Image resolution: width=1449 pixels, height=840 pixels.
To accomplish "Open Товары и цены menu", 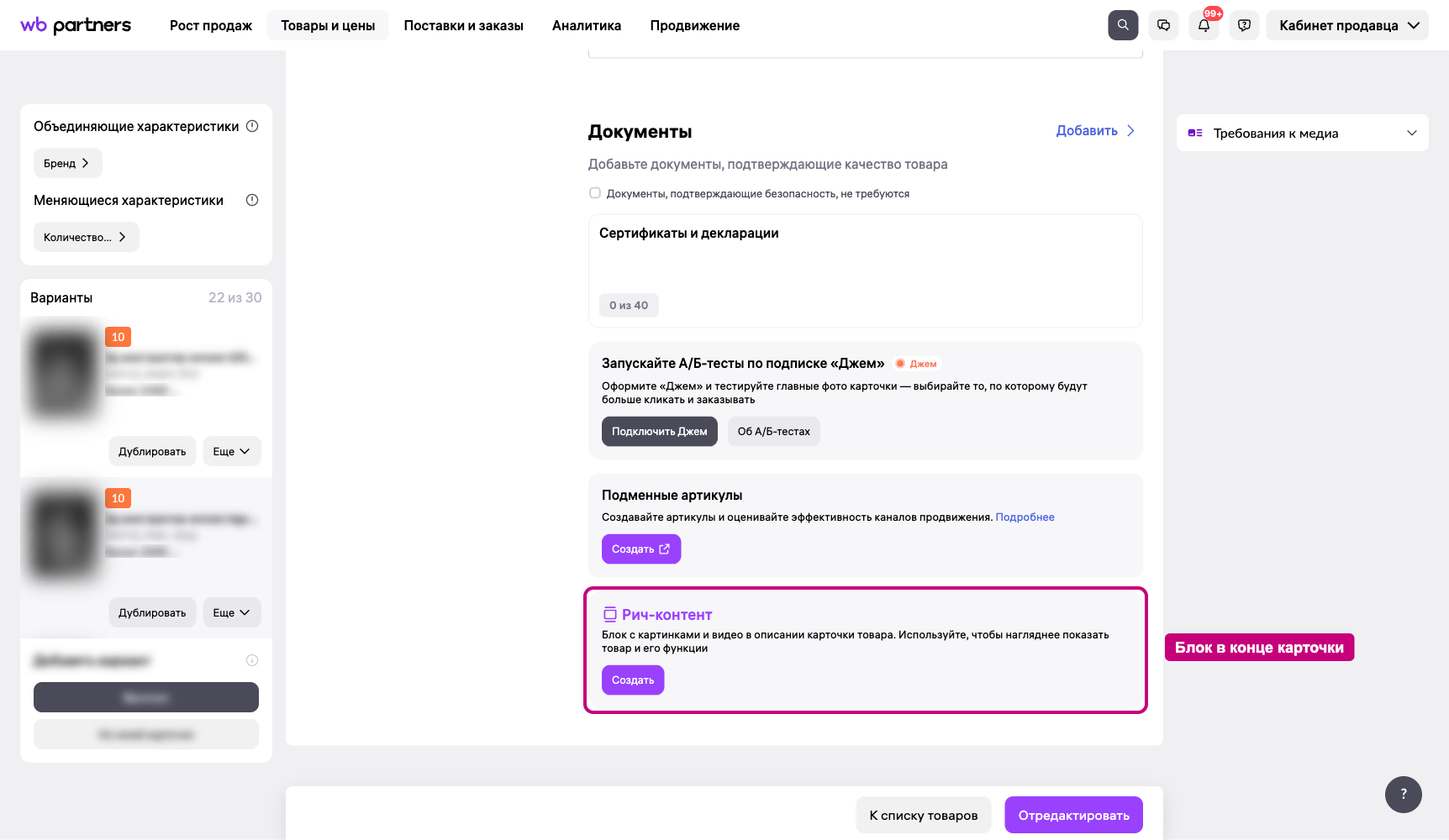I will click(x=328, y=25).
